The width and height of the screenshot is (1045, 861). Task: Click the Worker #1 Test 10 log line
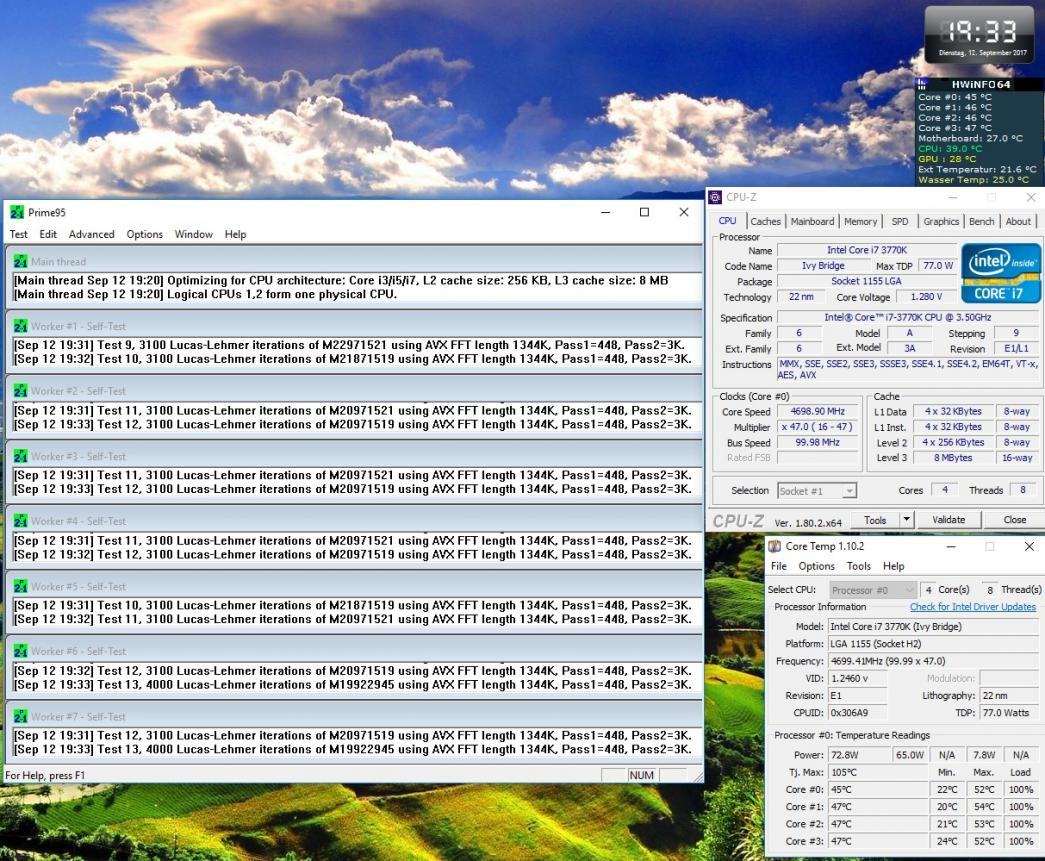click(x=353, y=359)
